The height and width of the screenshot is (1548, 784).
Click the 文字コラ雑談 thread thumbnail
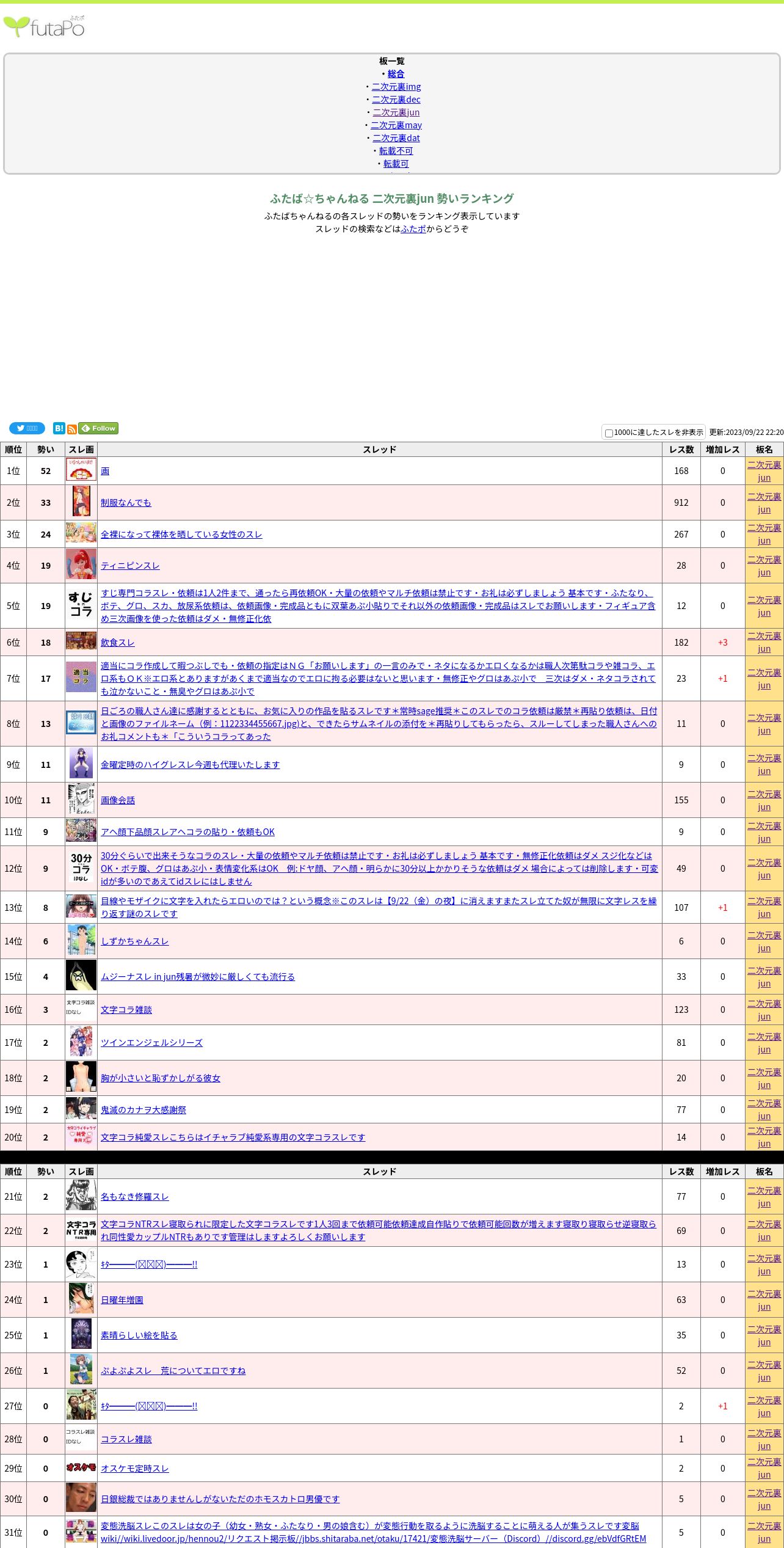pos(81,1007)
